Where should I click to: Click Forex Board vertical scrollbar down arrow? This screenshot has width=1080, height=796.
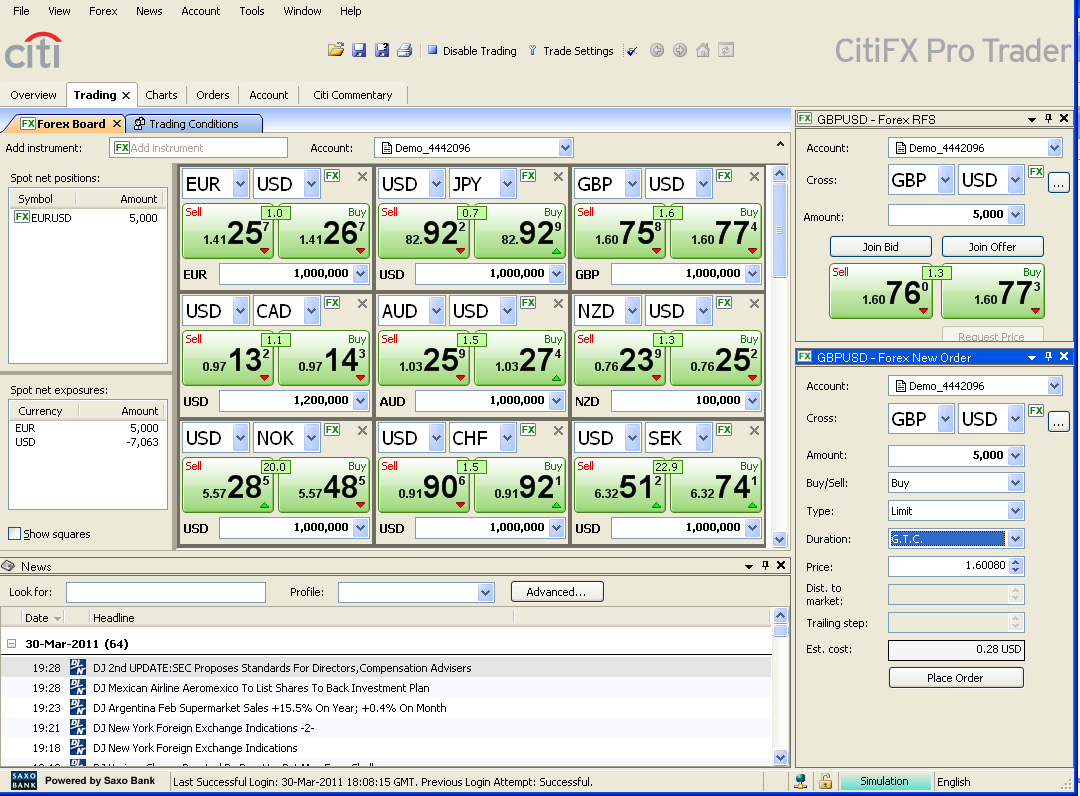click(779, 538)
